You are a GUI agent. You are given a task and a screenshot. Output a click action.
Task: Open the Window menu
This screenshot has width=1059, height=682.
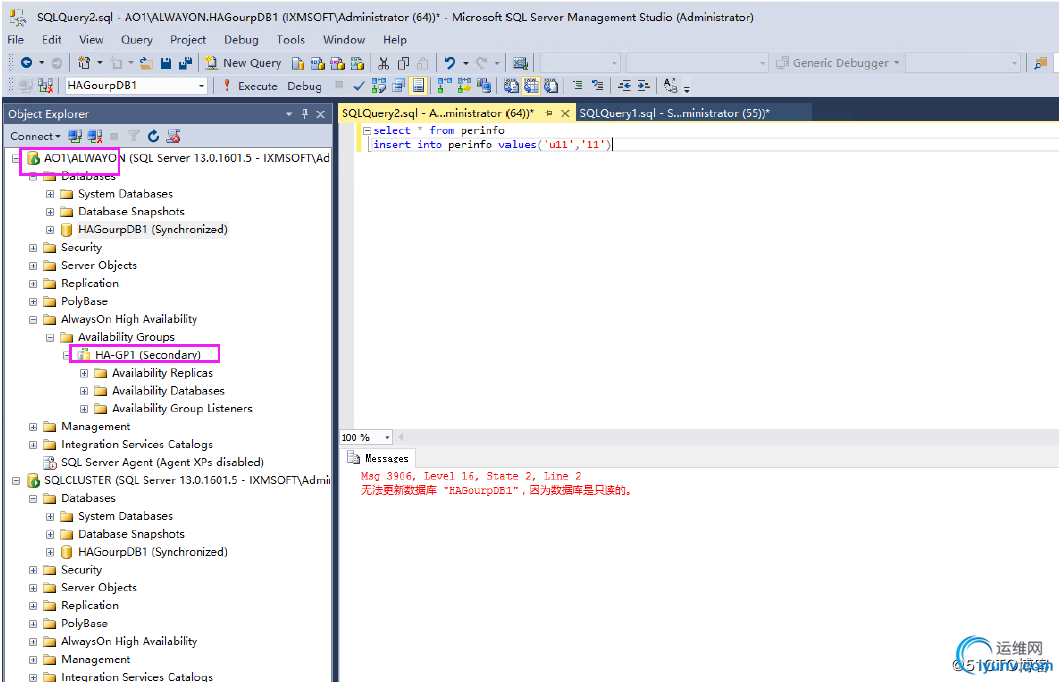[x=344, y=40]
